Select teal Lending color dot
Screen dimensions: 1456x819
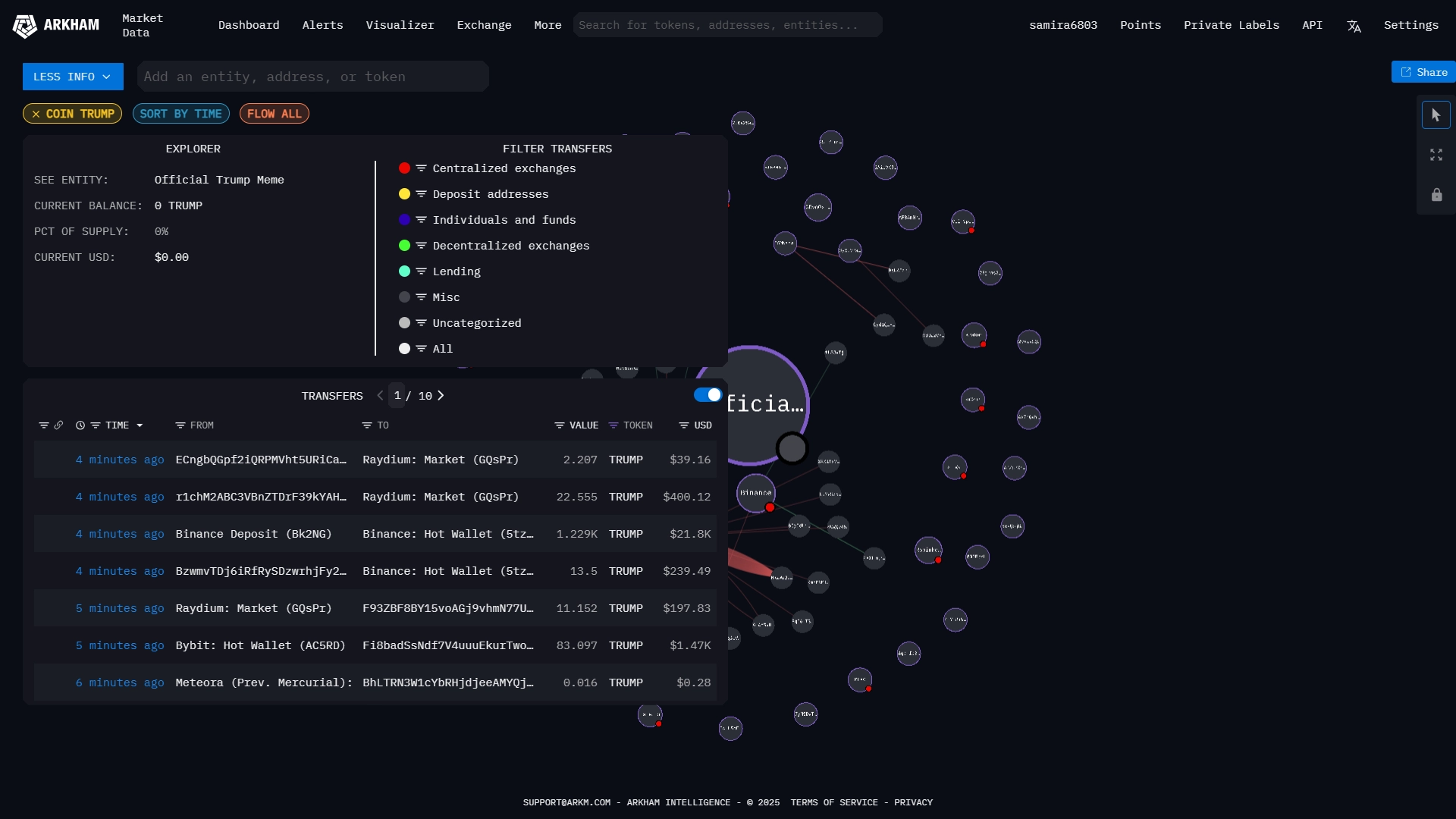point(404,271)
